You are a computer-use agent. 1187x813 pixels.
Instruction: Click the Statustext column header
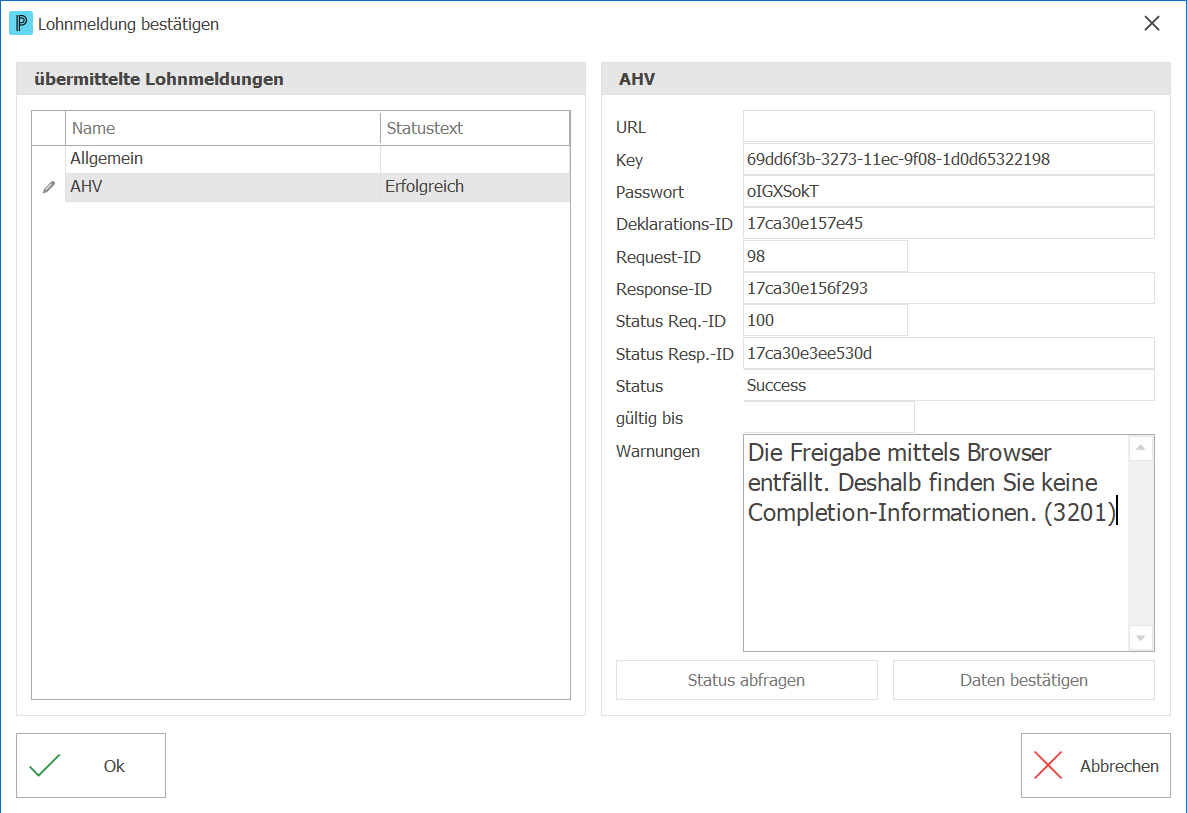pyautogui.click(x=475, y=128)
